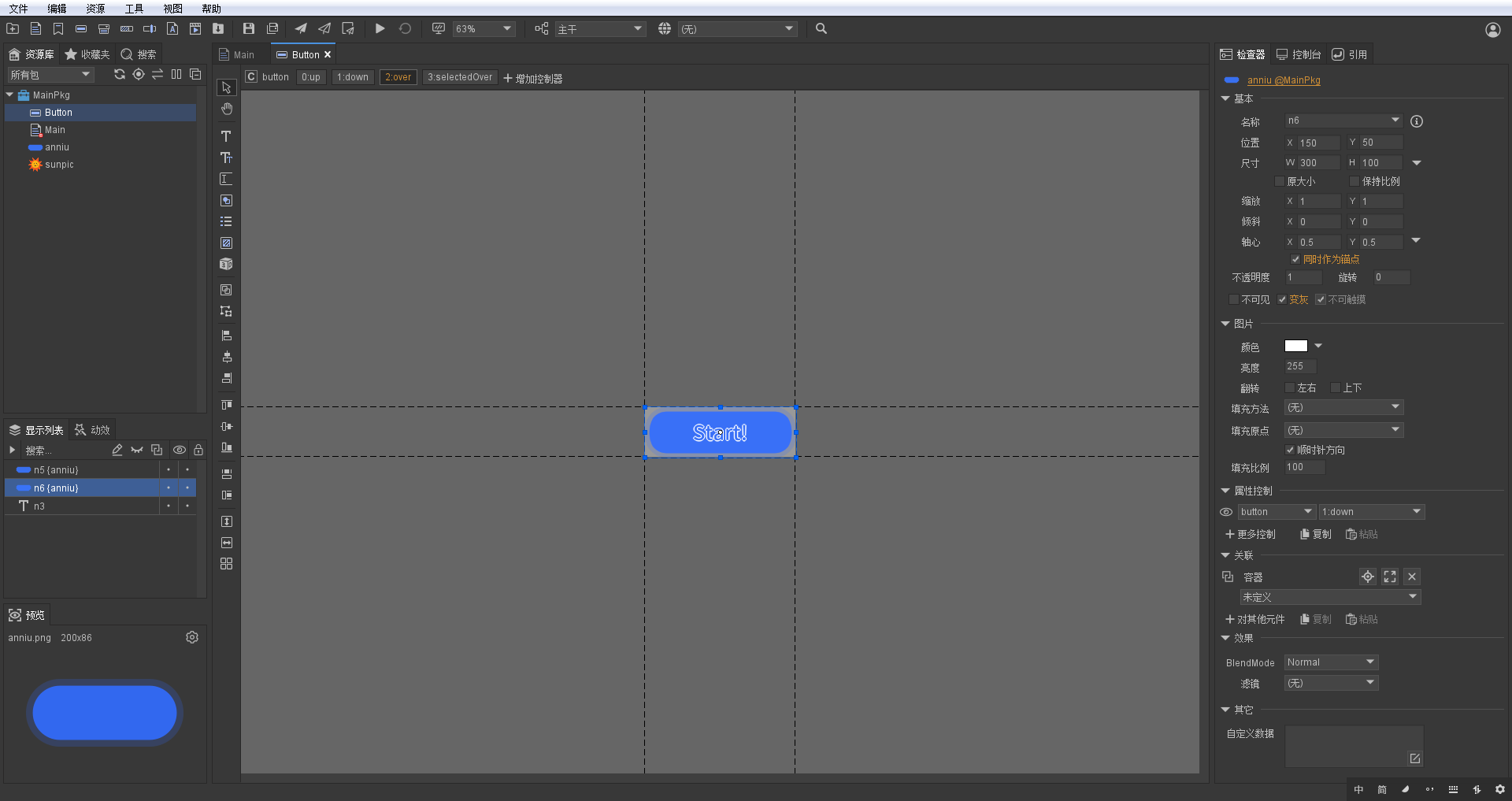Open the 资源 menu
Screen dimensions: 1512x801
pos(95,9)
